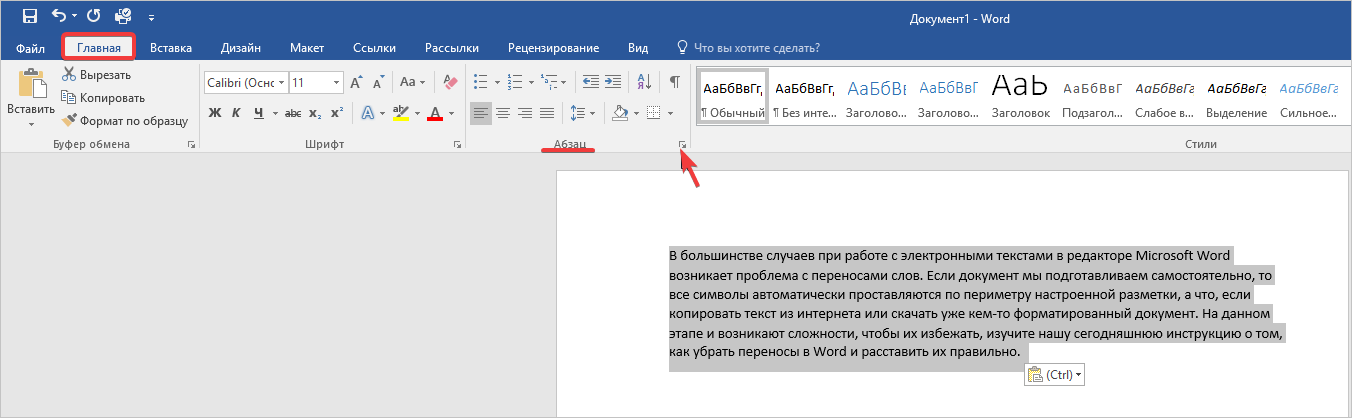Image resolution: width=1352 pixels, height=418 pixels.
Task: Open the Вставка ribbon tab
Action: pos(171,47)
